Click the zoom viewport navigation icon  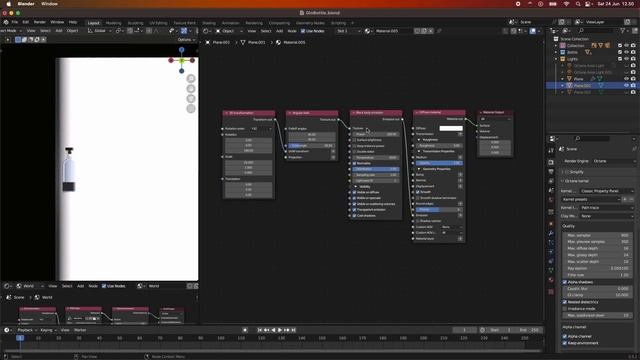coord(191,78)
